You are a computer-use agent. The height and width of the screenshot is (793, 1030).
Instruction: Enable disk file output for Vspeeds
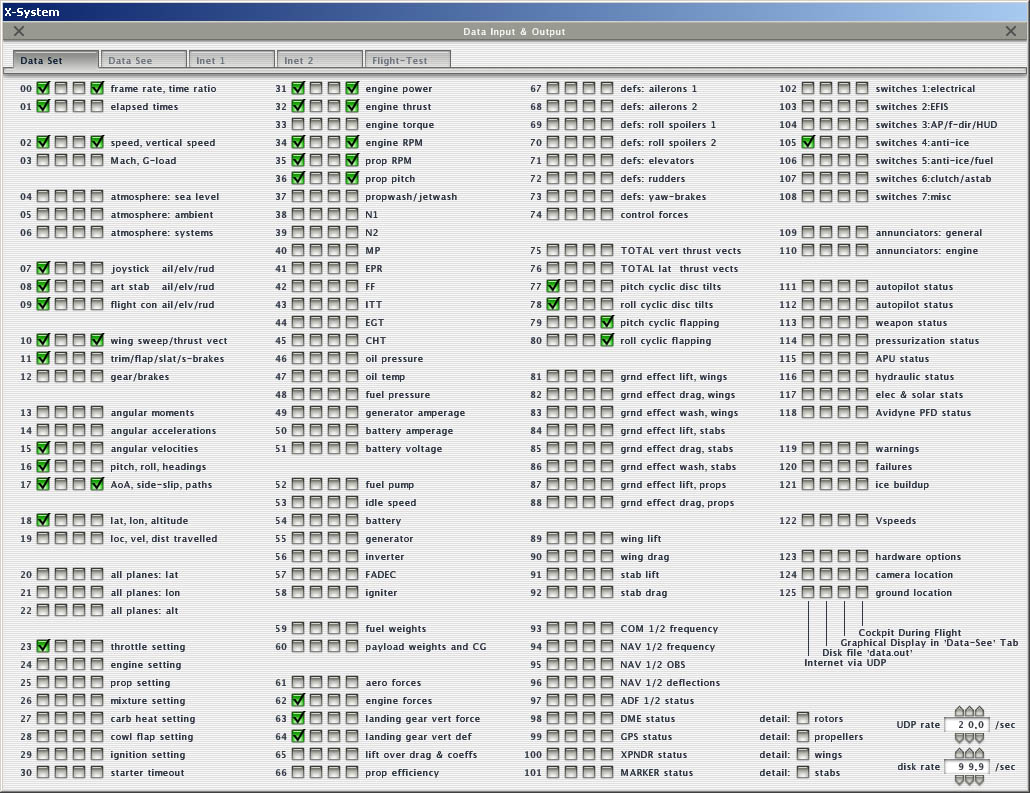[826, 520]
